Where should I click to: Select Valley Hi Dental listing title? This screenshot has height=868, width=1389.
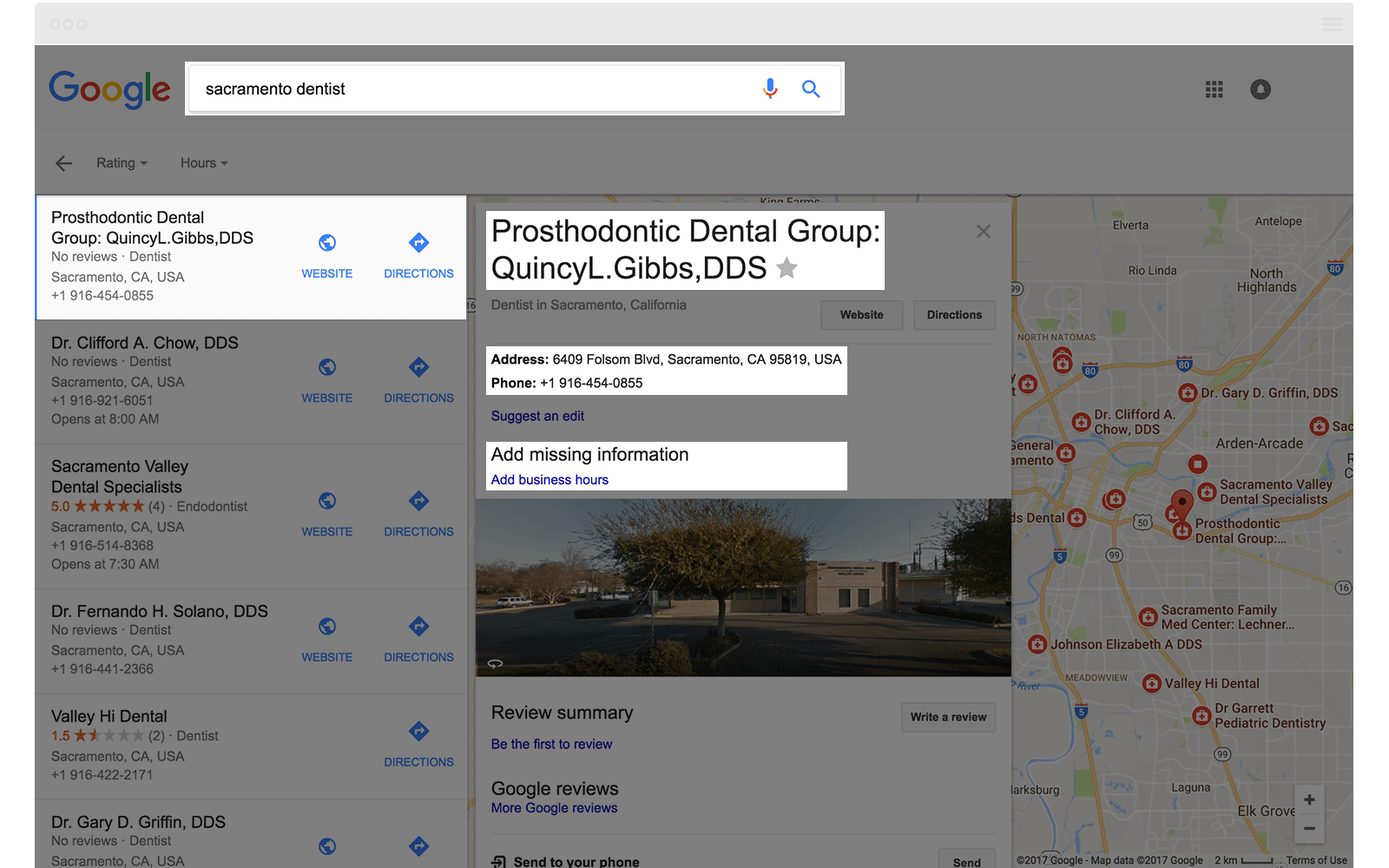tap(109, 716)
